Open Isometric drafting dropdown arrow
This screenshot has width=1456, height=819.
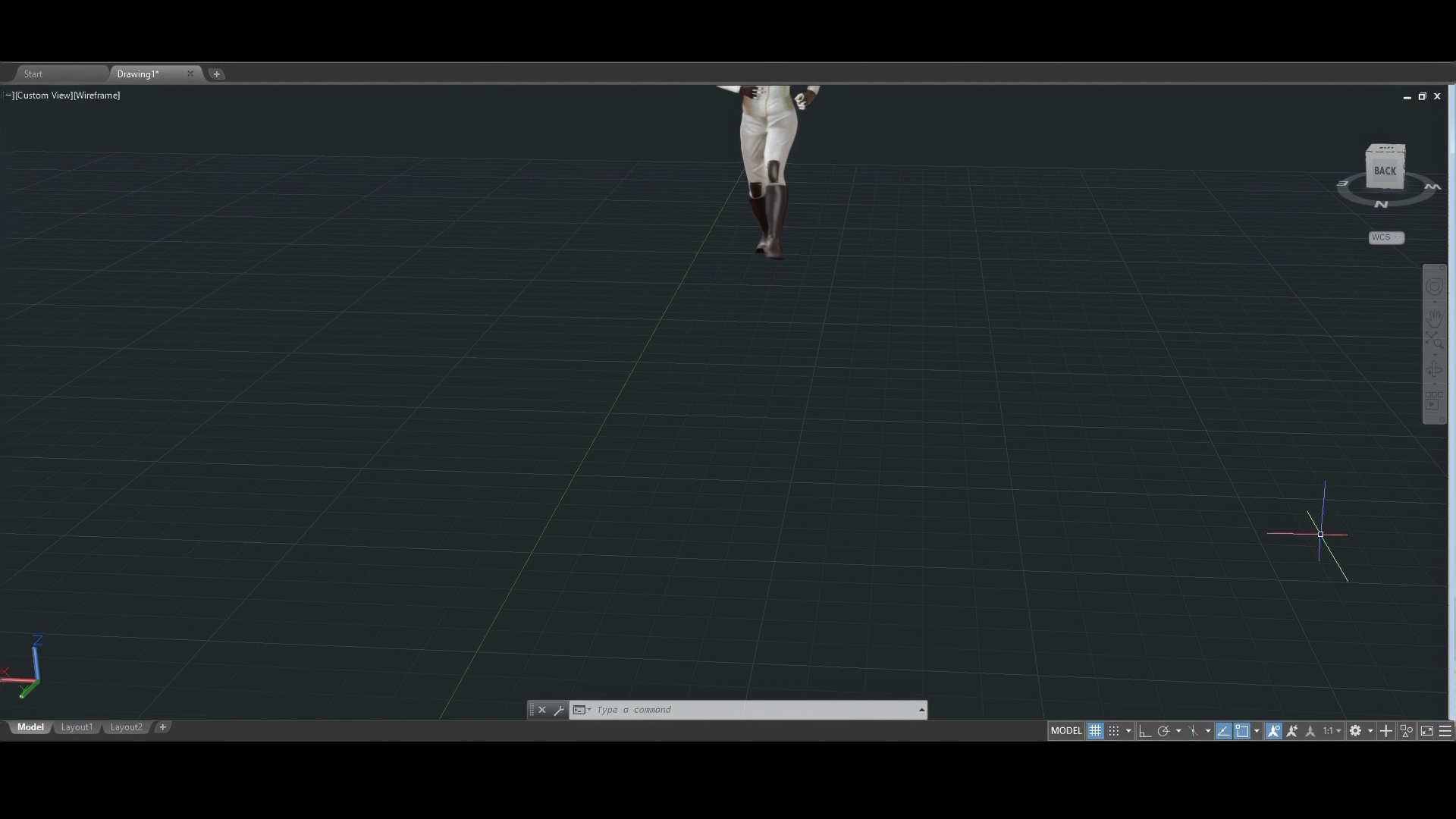pos(1208,731)
